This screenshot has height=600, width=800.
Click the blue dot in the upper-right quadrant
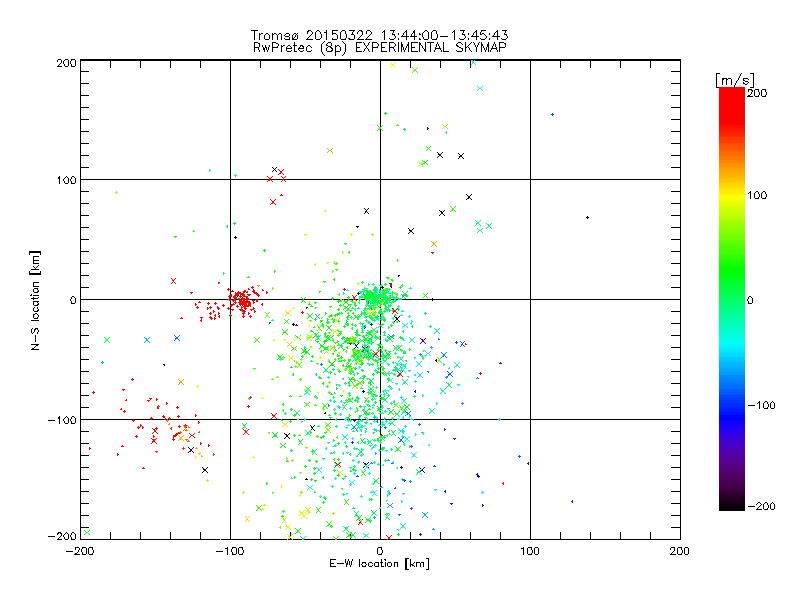tap(552, 114)
